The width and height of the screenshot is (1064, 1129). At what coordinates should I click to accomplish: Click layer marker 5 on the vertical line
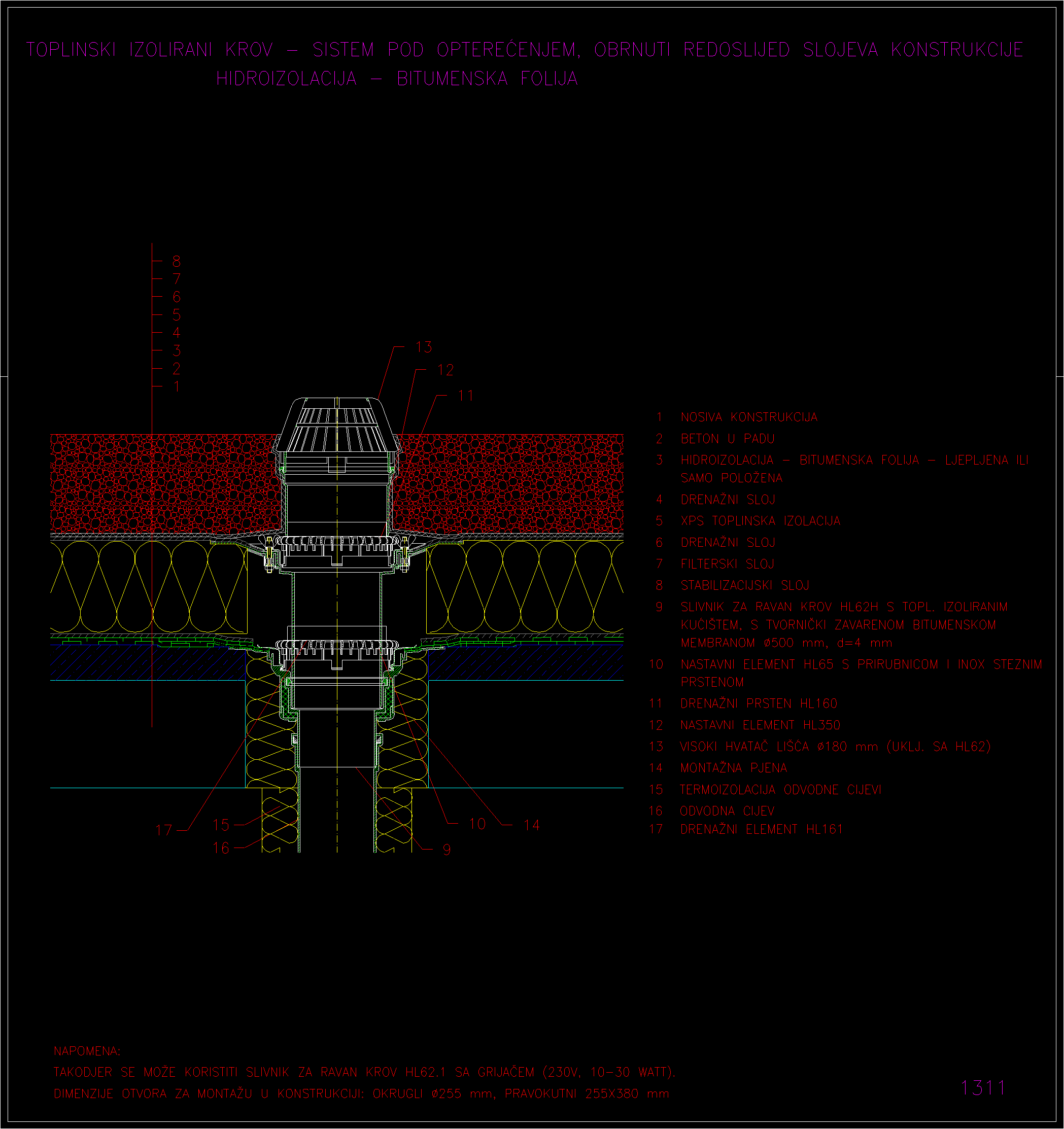click(177, 314)
